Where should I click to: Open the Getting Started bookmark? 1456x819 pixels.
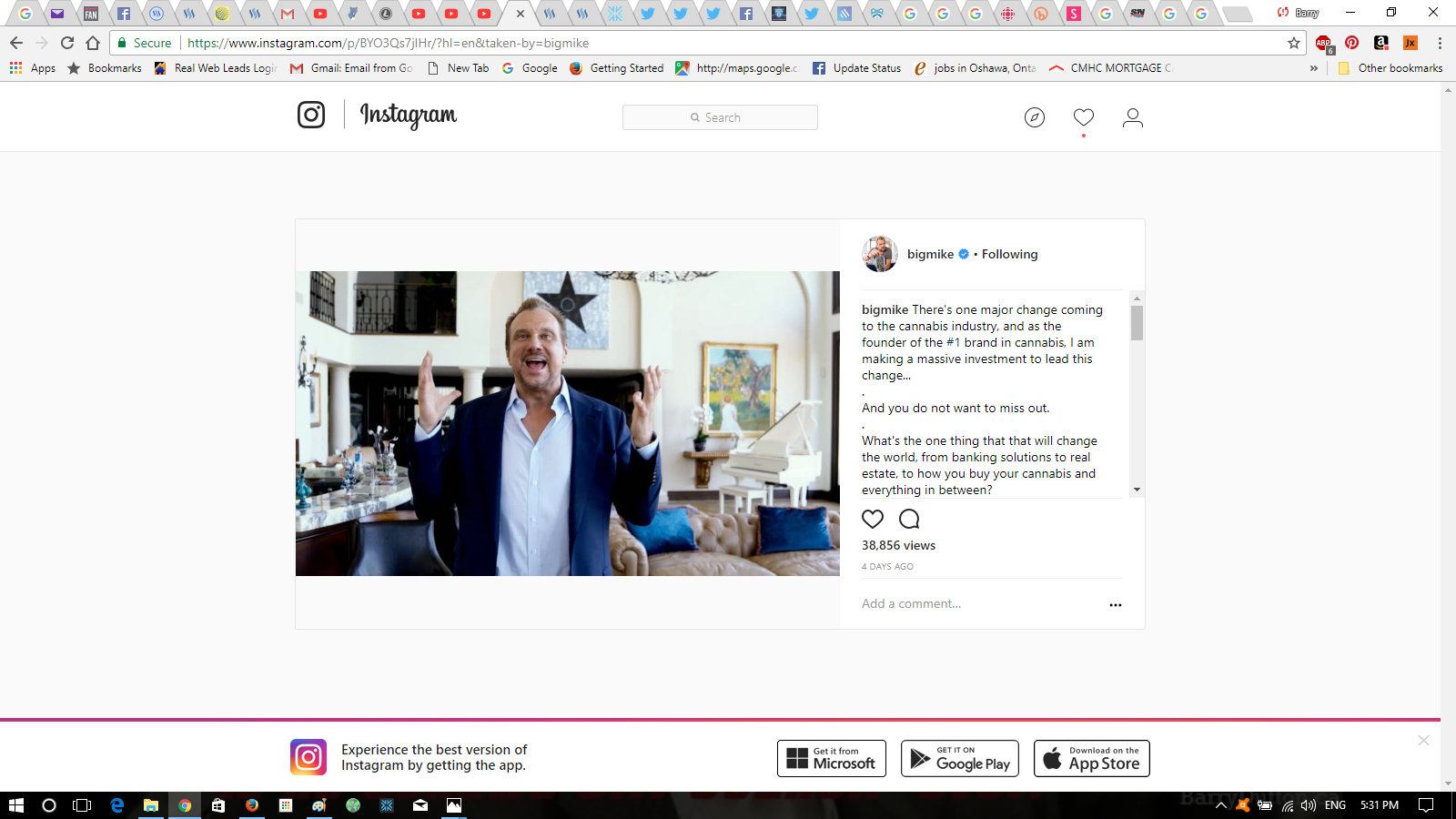pos(616,68)
